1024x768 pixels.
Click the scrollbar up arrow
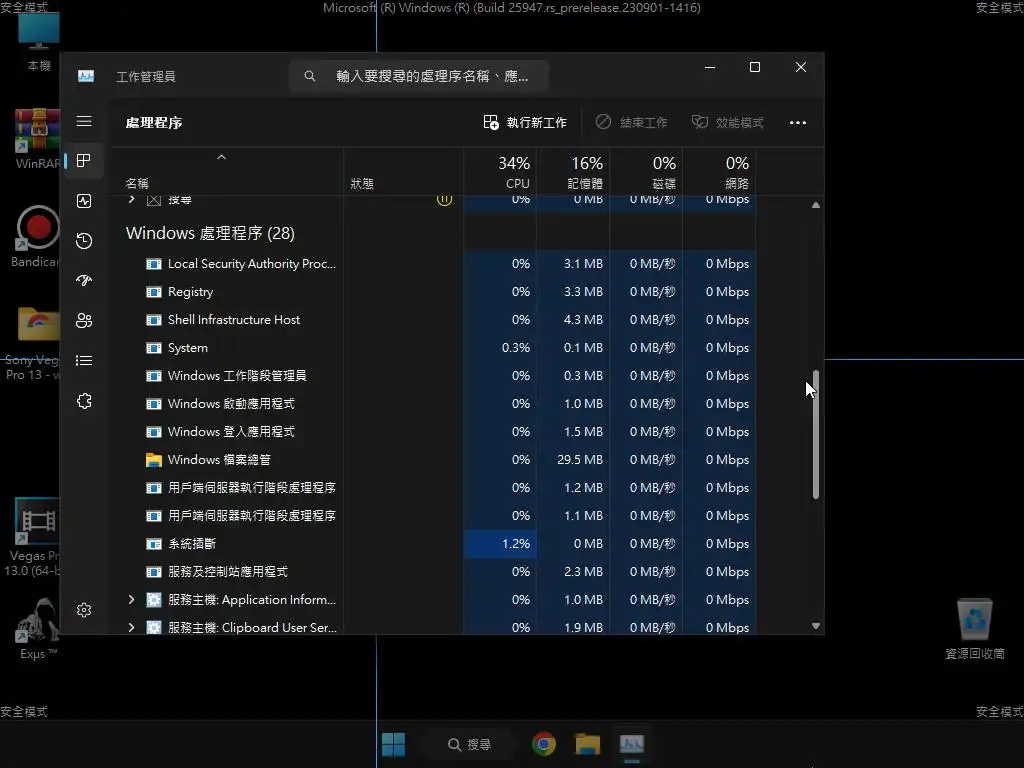816,205
